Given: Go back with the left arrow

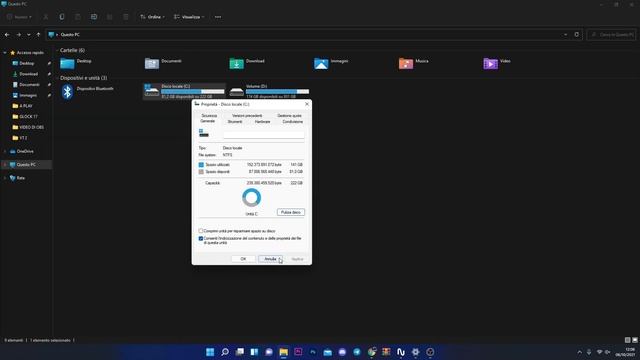Looking at the screenshot, I should click(7, 35).
